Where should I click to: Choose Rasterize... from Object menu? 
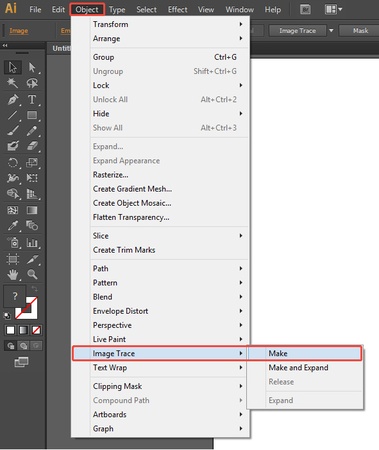click(160, 175)
